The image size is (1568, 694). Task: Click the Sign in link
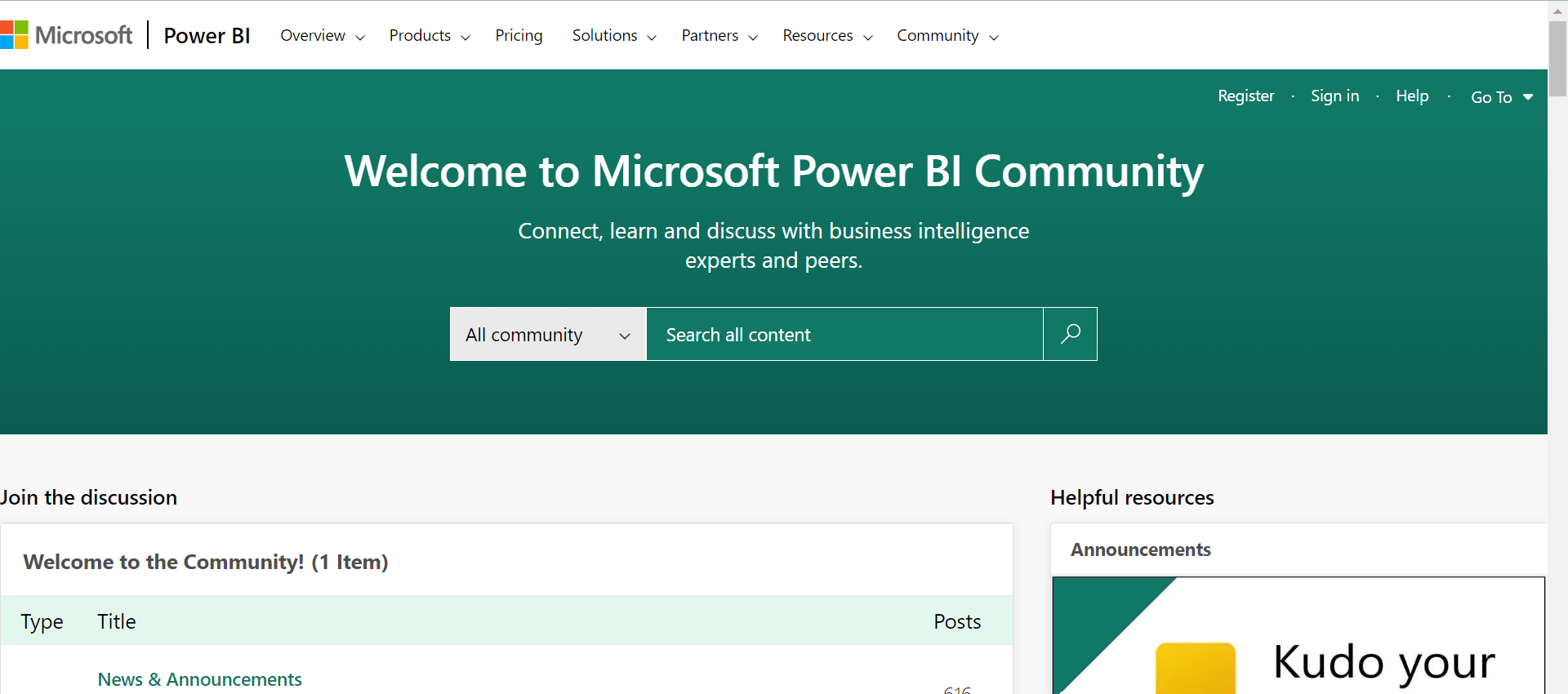click(1334, 96)
